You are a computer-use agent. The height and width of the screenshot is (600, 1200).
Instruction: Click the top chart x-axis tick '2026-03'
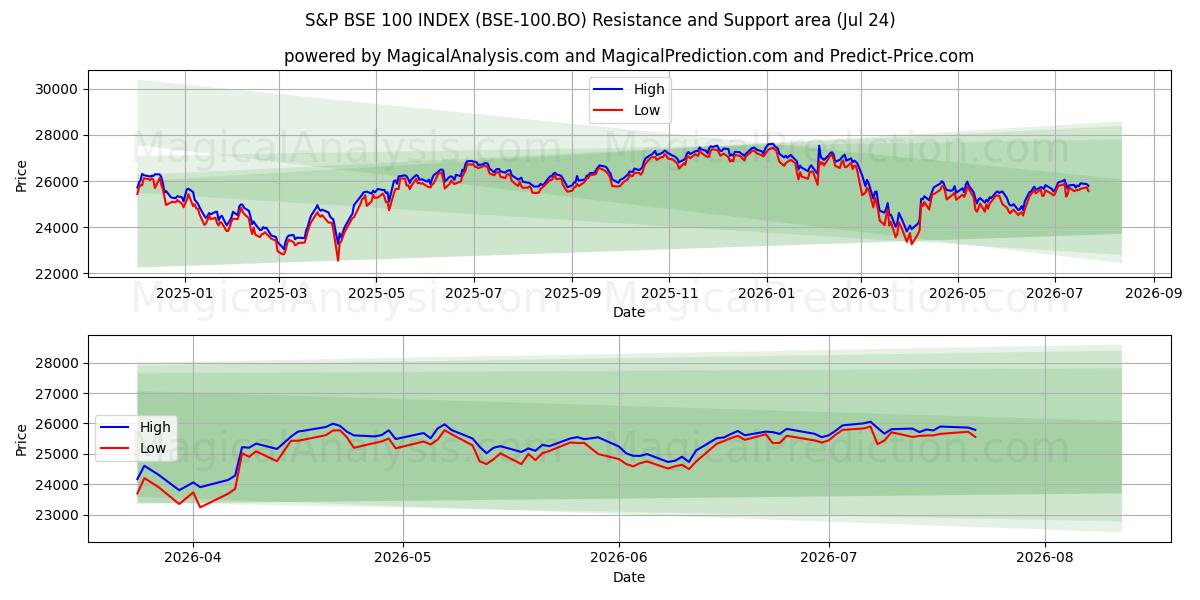pyautogui.click(x=860, y=294)
